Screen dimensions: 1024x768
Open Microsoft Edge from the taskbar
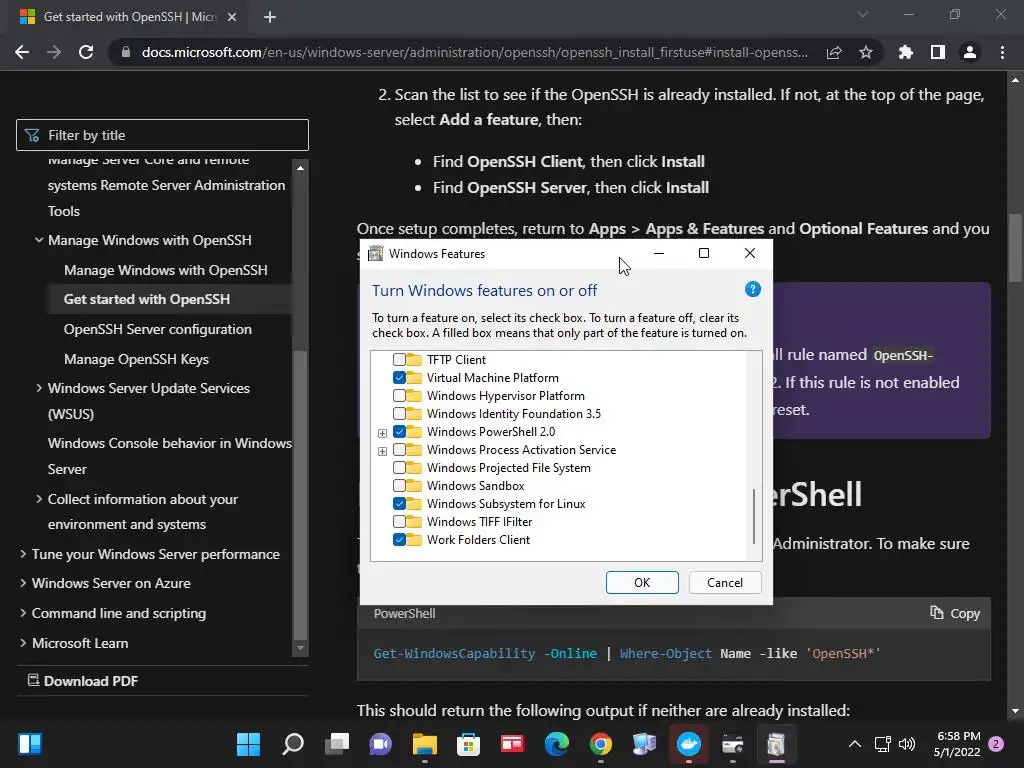click(556, 744)
